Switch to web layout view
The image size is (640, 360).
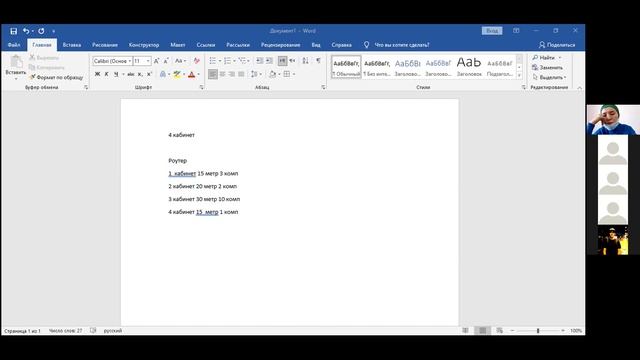(x=500, y=331)
